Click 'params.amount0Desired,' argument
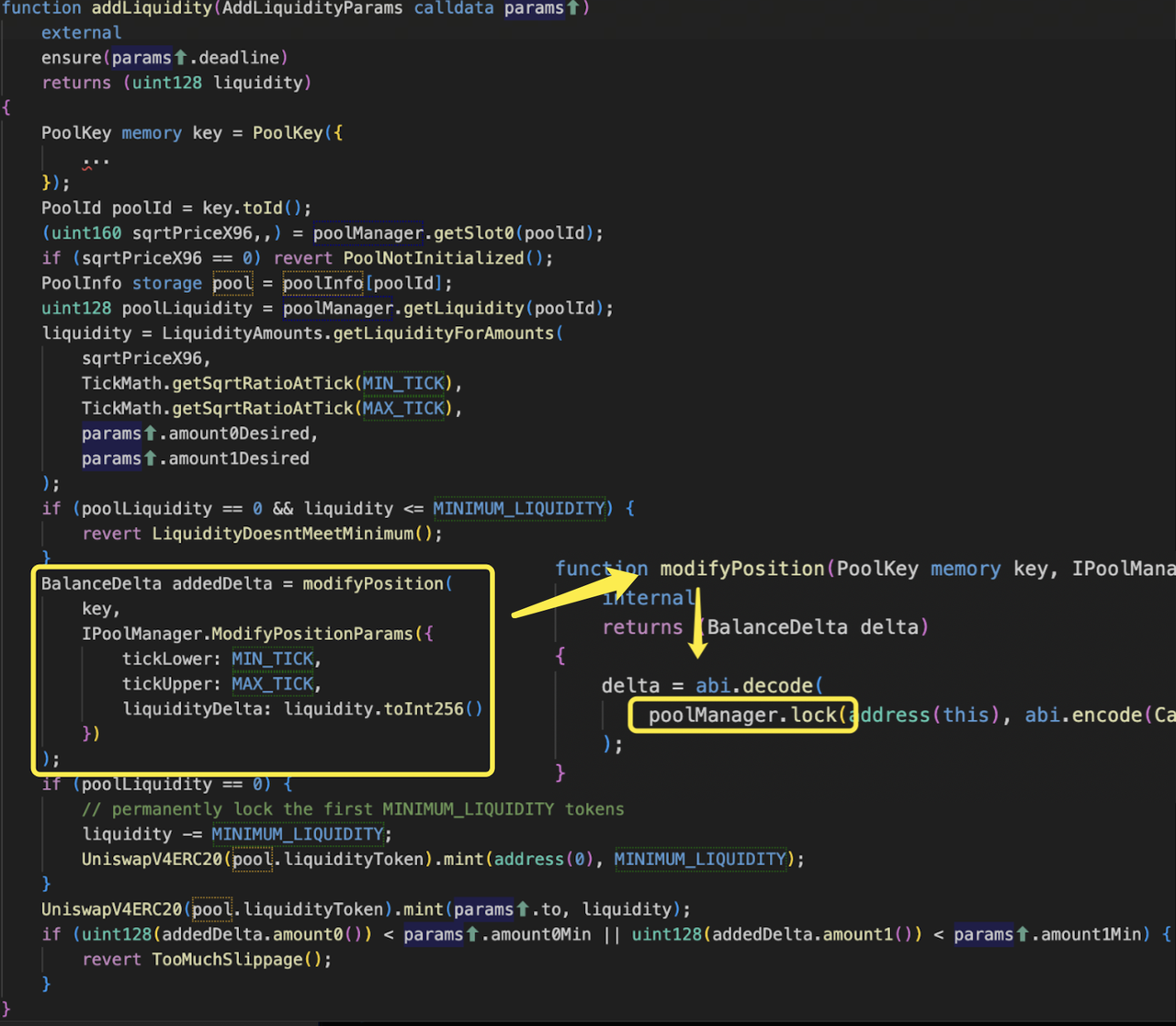 pos(199,434)
